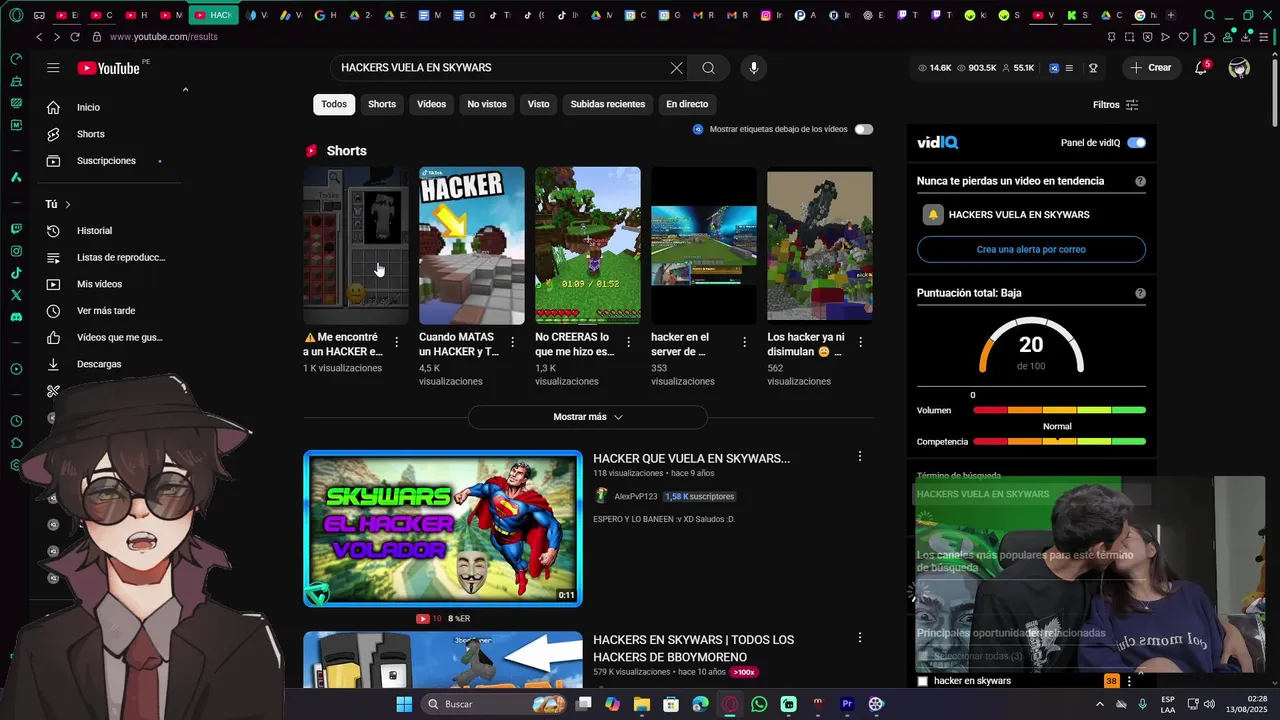This screenshot has width=1280, height=720.
Task: Open 'HACKERS EN SKYWARS | TODOS LOS' title
Action: pos(693,648)
